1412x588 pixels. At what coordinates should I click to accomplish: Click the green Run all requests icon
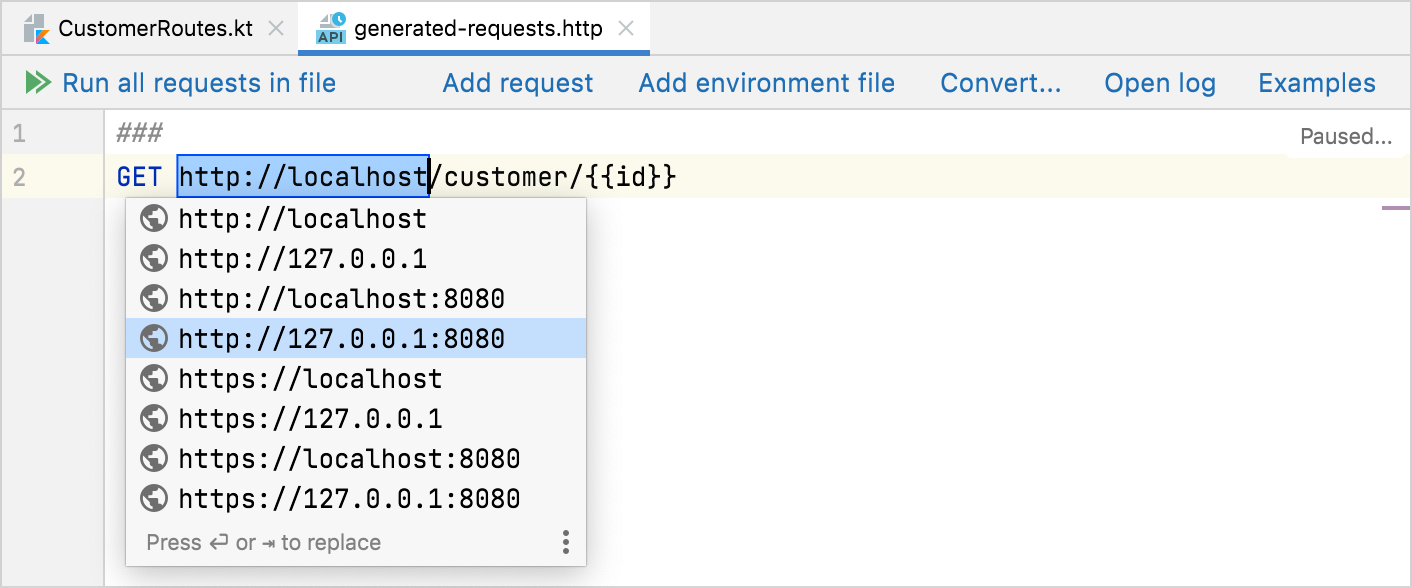coord(39,83)
